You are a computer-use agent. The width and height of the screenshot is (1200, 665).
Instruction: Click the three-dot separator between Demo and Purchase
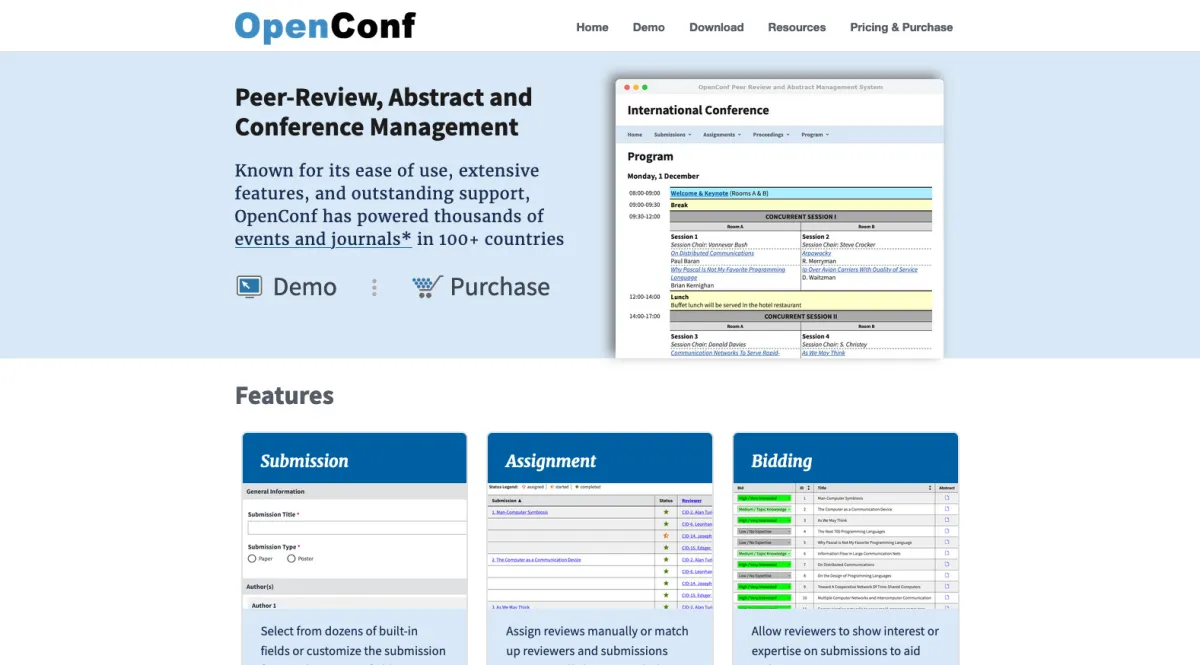point(375,287)
